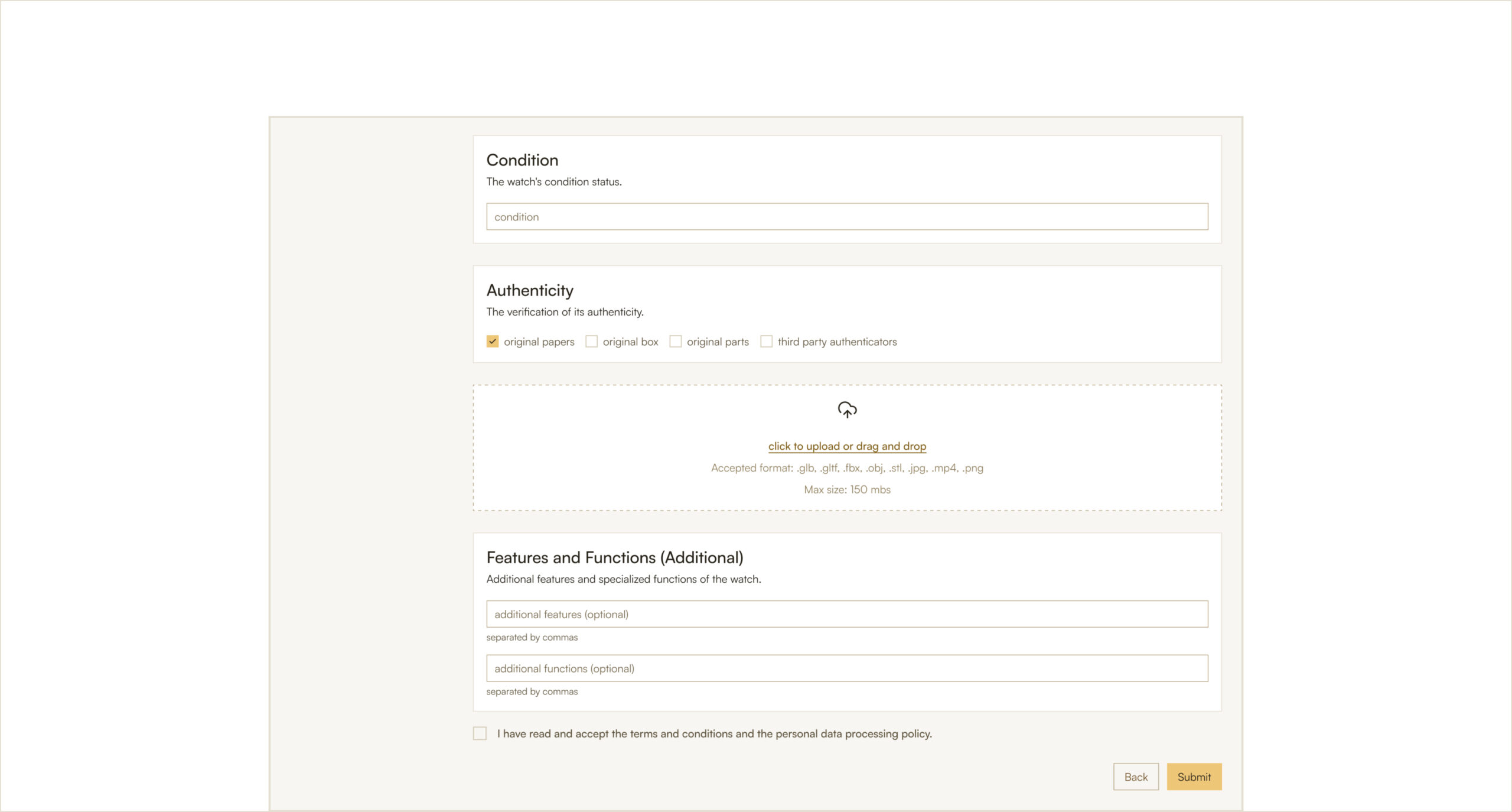Viewport: 1512px width, 812px height.
Task: Accept the terms and conditions checkbox
Action: [480, 733]
